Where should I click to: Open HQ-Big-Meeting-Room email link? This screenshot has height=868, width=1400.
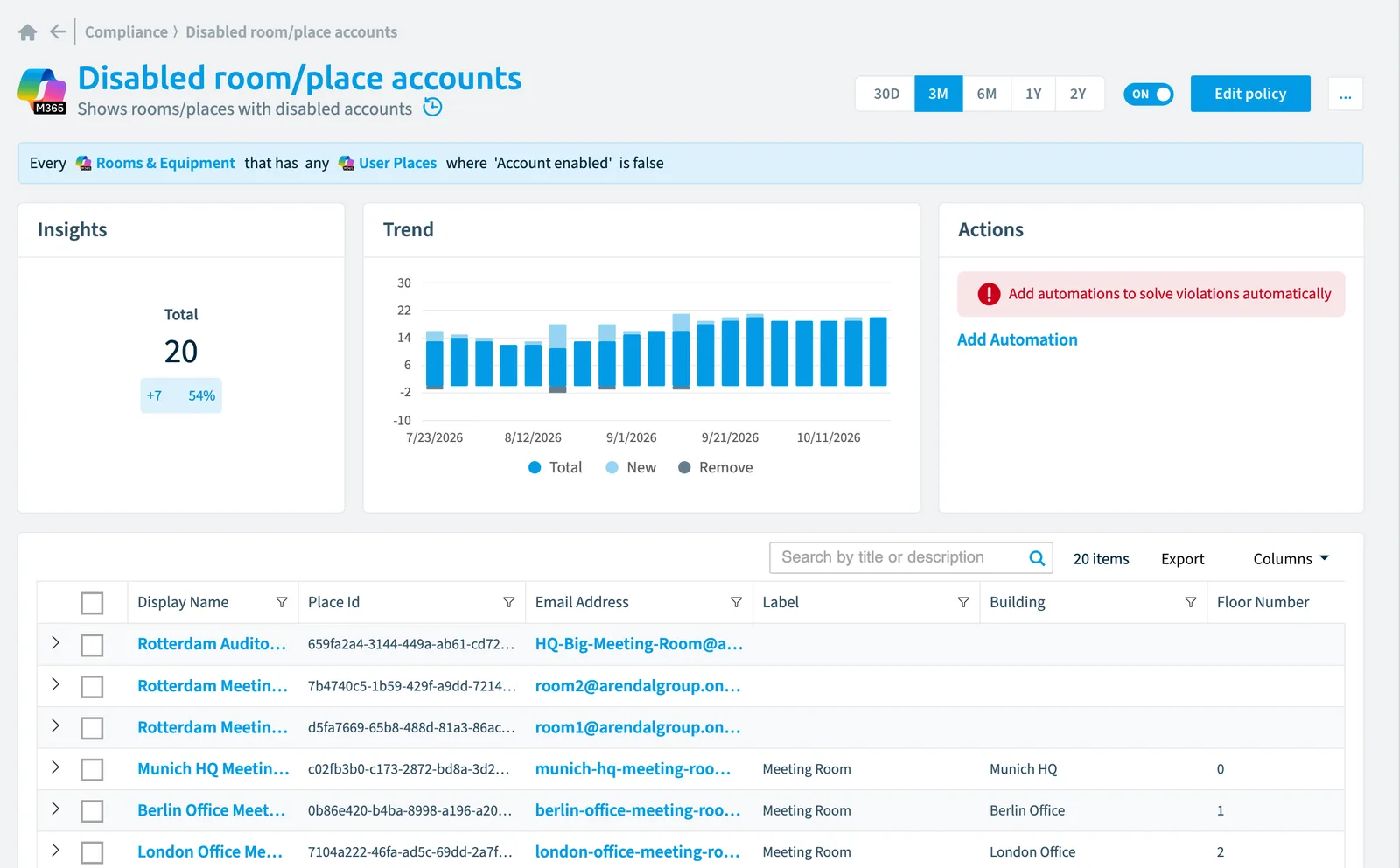tap(639, 644)
